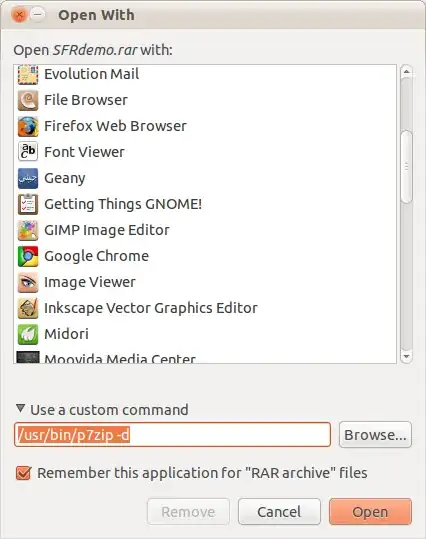Close the Open With dialog
The image size is (426, 539).
click(20, 15)
